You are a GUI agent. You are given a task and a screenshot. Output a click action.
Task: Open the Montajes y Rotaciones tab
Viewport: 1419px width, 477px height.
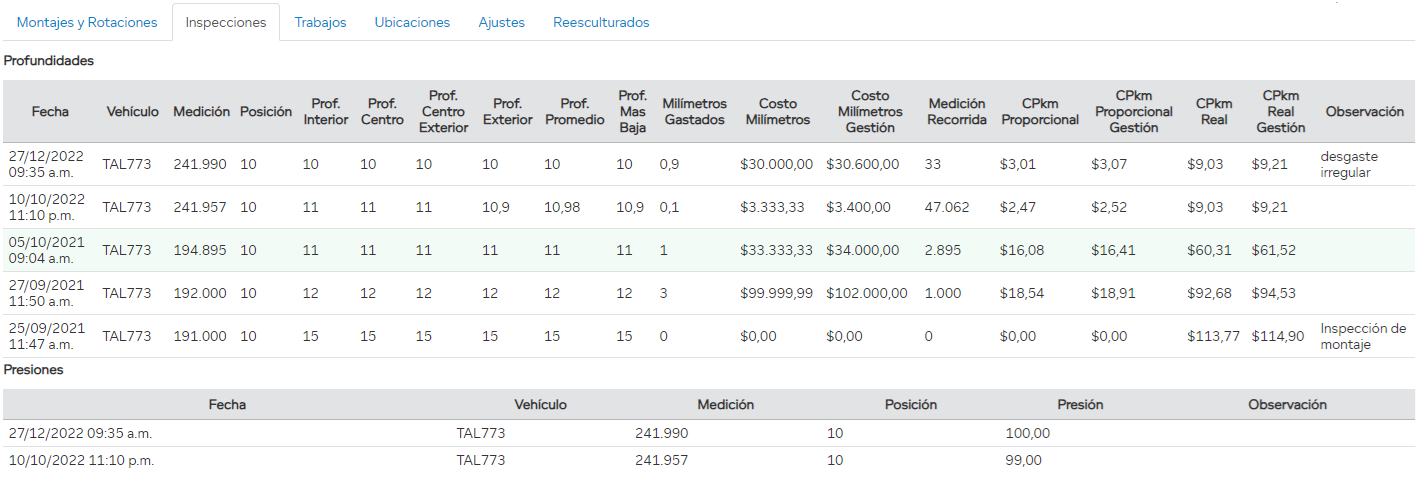pyautogui.click(x=87, y=22)
